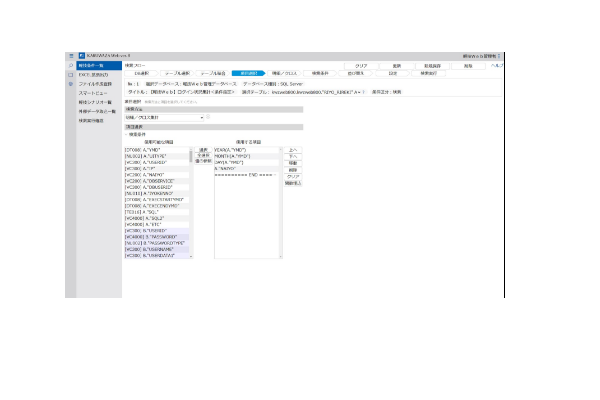Click the magnifier search icon in left rail

[70, 65]
